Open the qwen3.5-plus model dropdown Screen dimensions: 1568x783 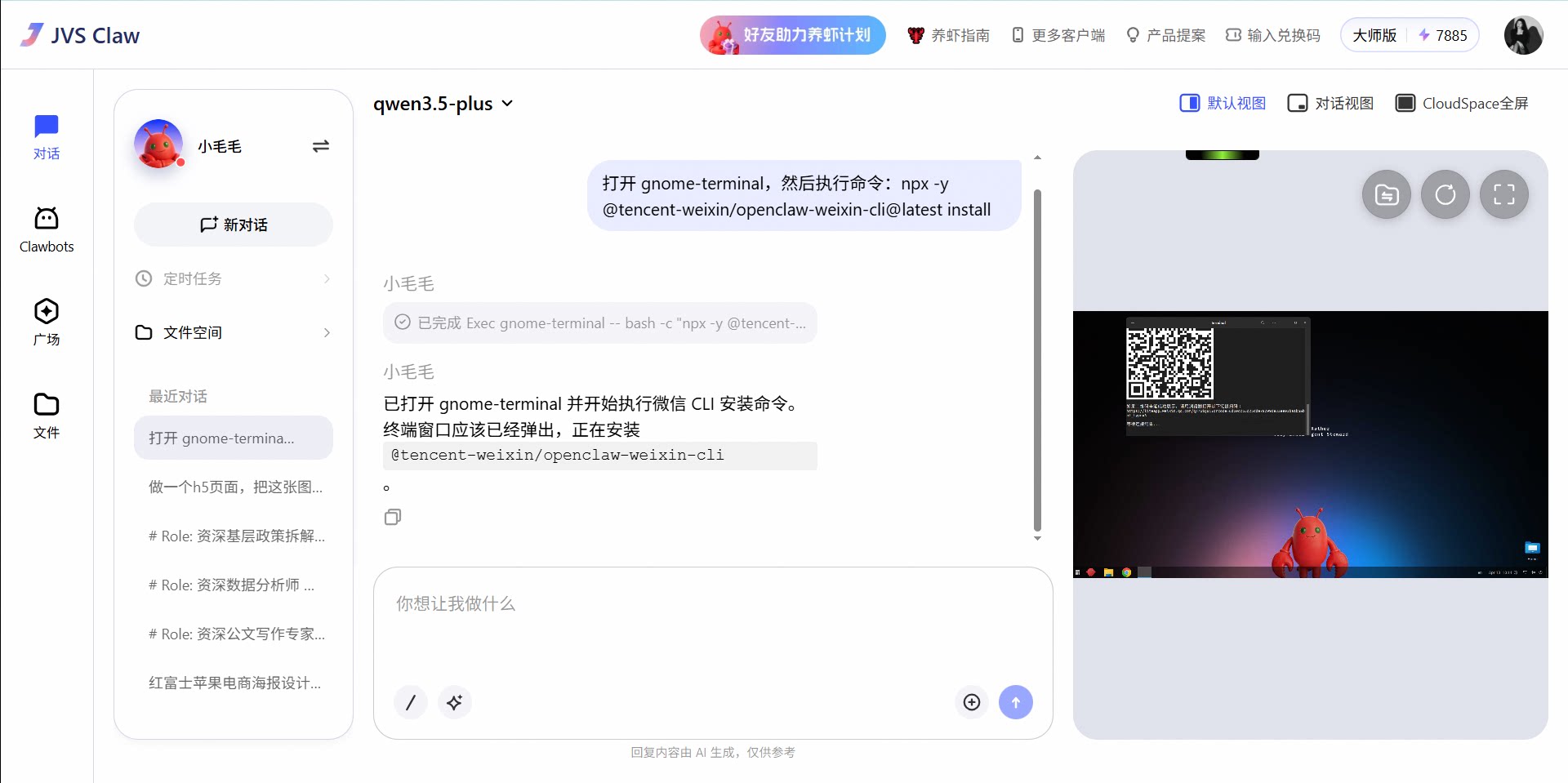[443, 104]
